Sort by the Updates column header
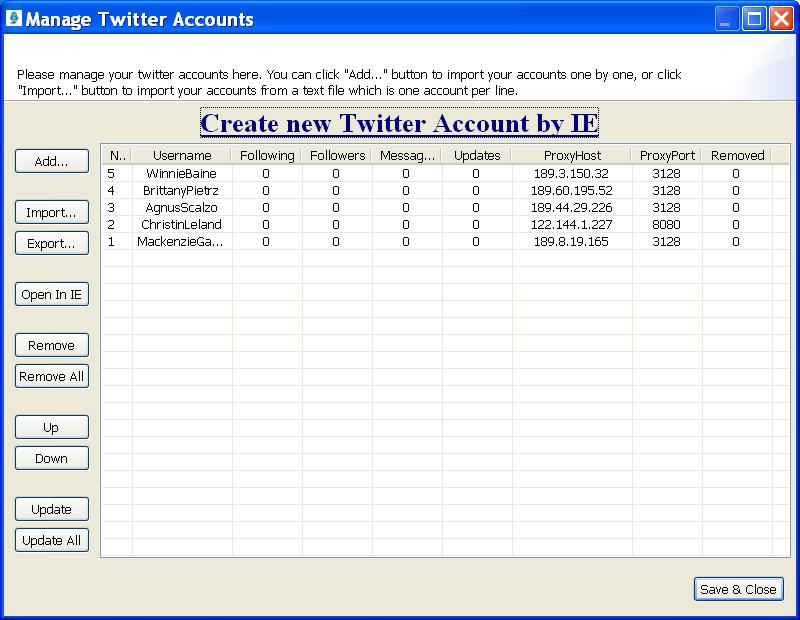This screenshot has height=620, width=800. (x=477, y=156)
